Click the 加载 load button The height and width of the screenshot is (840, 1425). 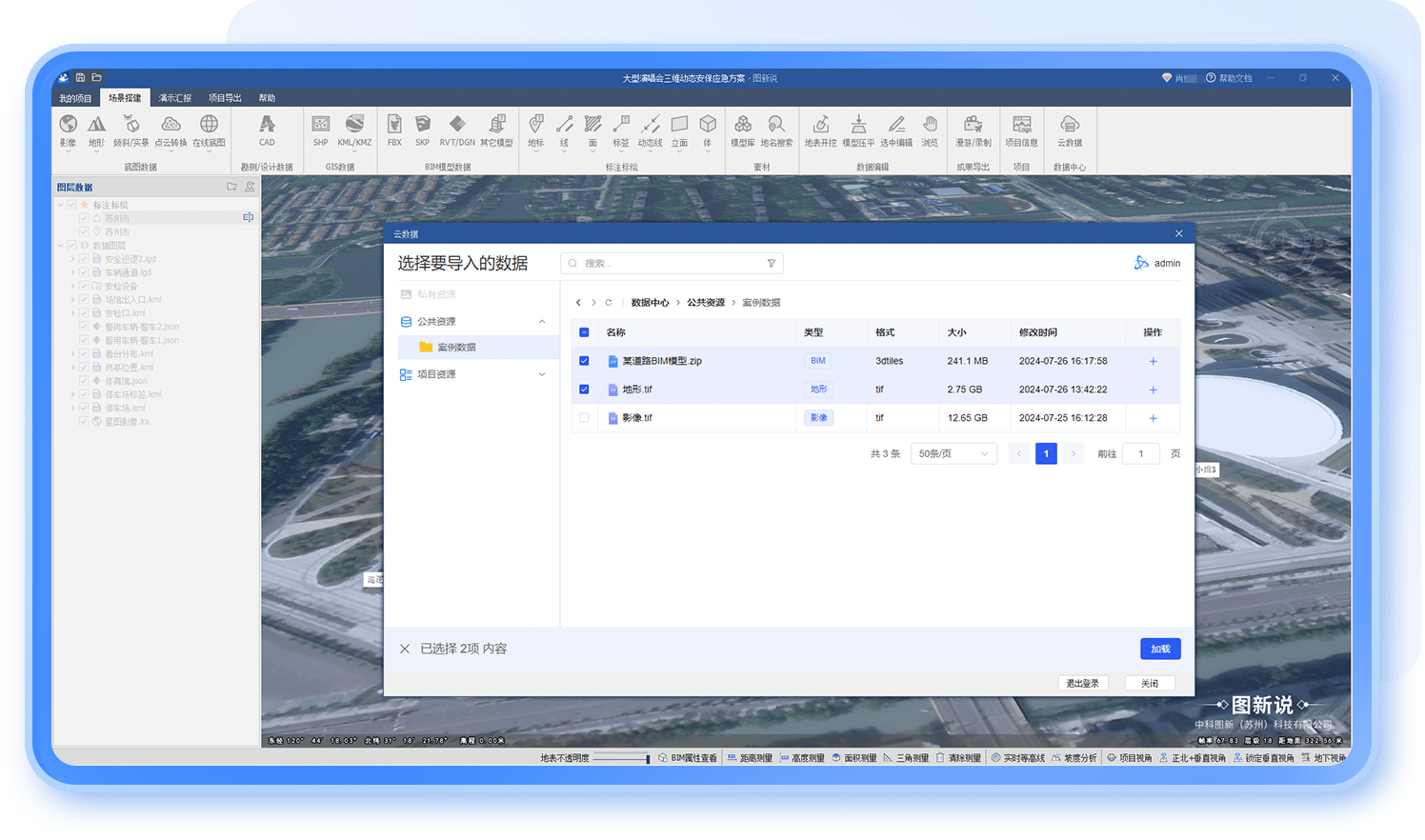[1160, 649]
